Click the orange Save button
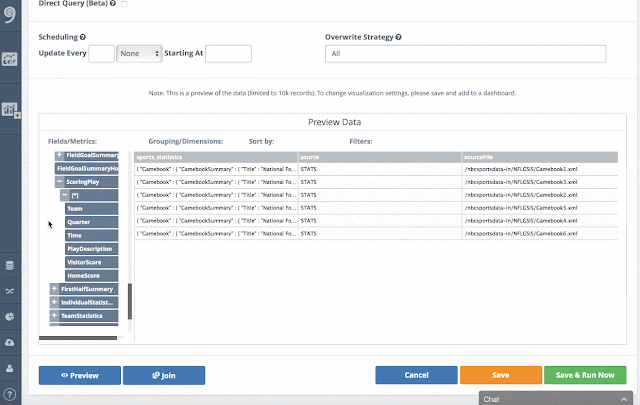The image size is (640, 405). pyautogui.click(x=501, y=375)
